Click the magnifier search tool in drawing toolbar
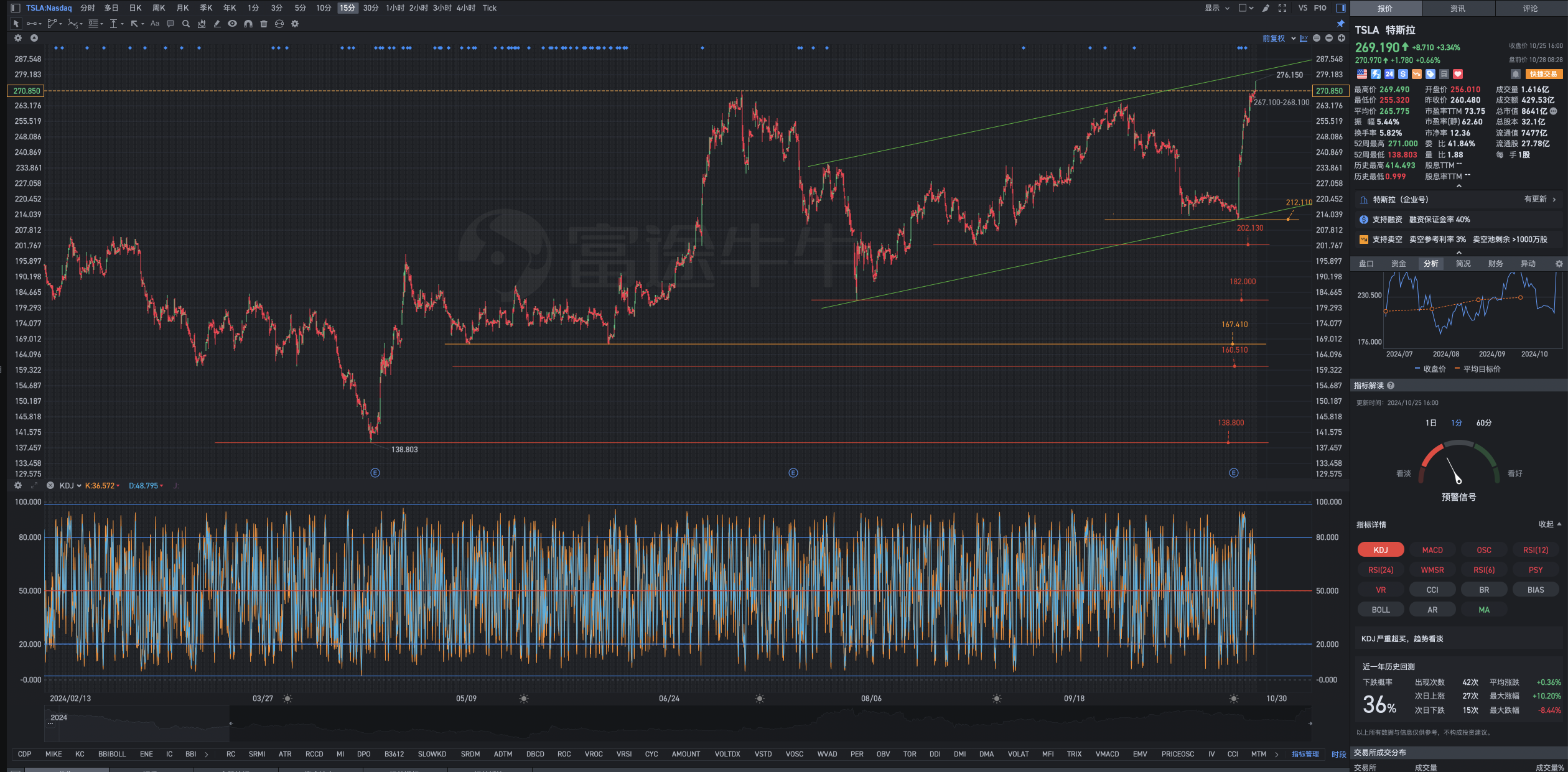 pos(186,24)
